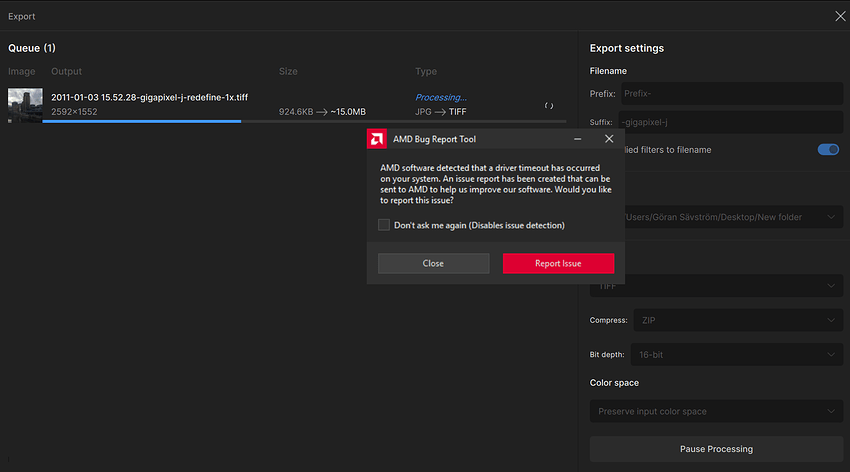Select the queued image thumbnail

tap(25, 105)
